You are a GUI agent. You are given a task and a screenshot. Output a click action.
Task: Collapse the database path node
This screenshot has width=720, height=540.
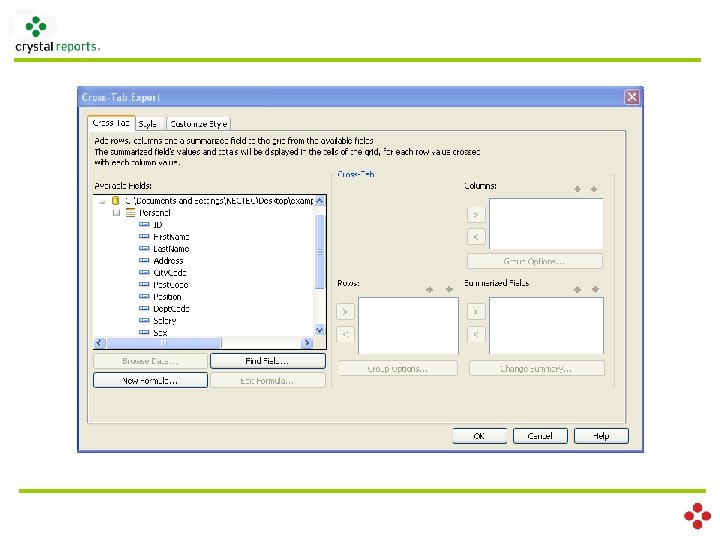[102, 201]
